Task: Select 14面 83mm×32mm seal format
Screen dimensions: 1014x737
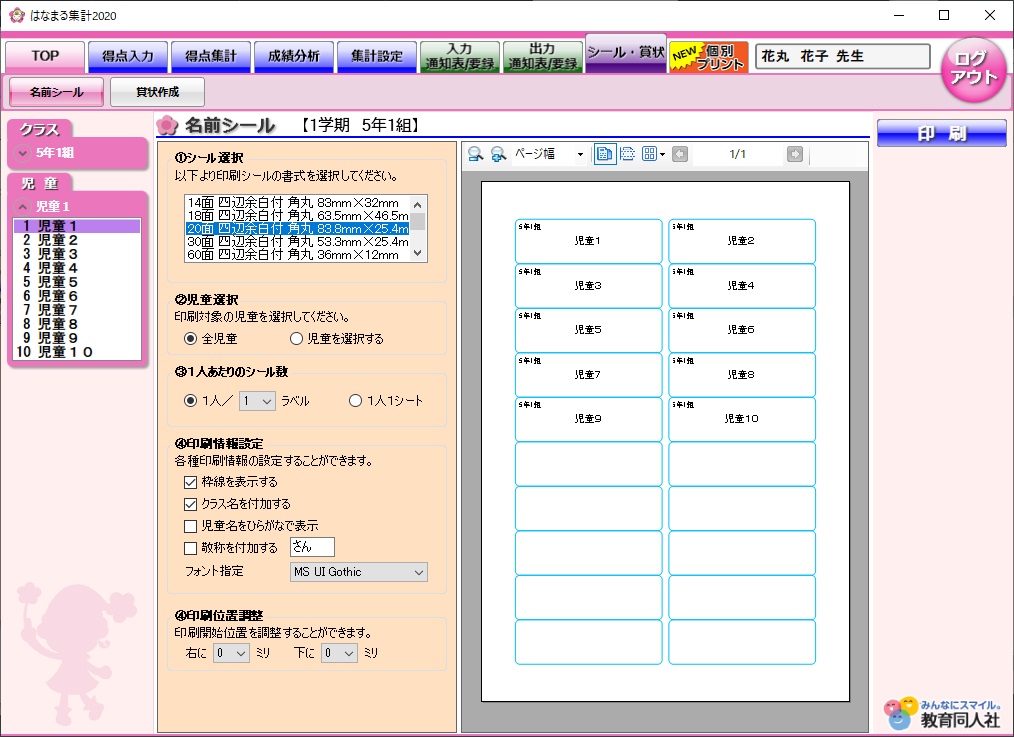Action: click(297, 202)
